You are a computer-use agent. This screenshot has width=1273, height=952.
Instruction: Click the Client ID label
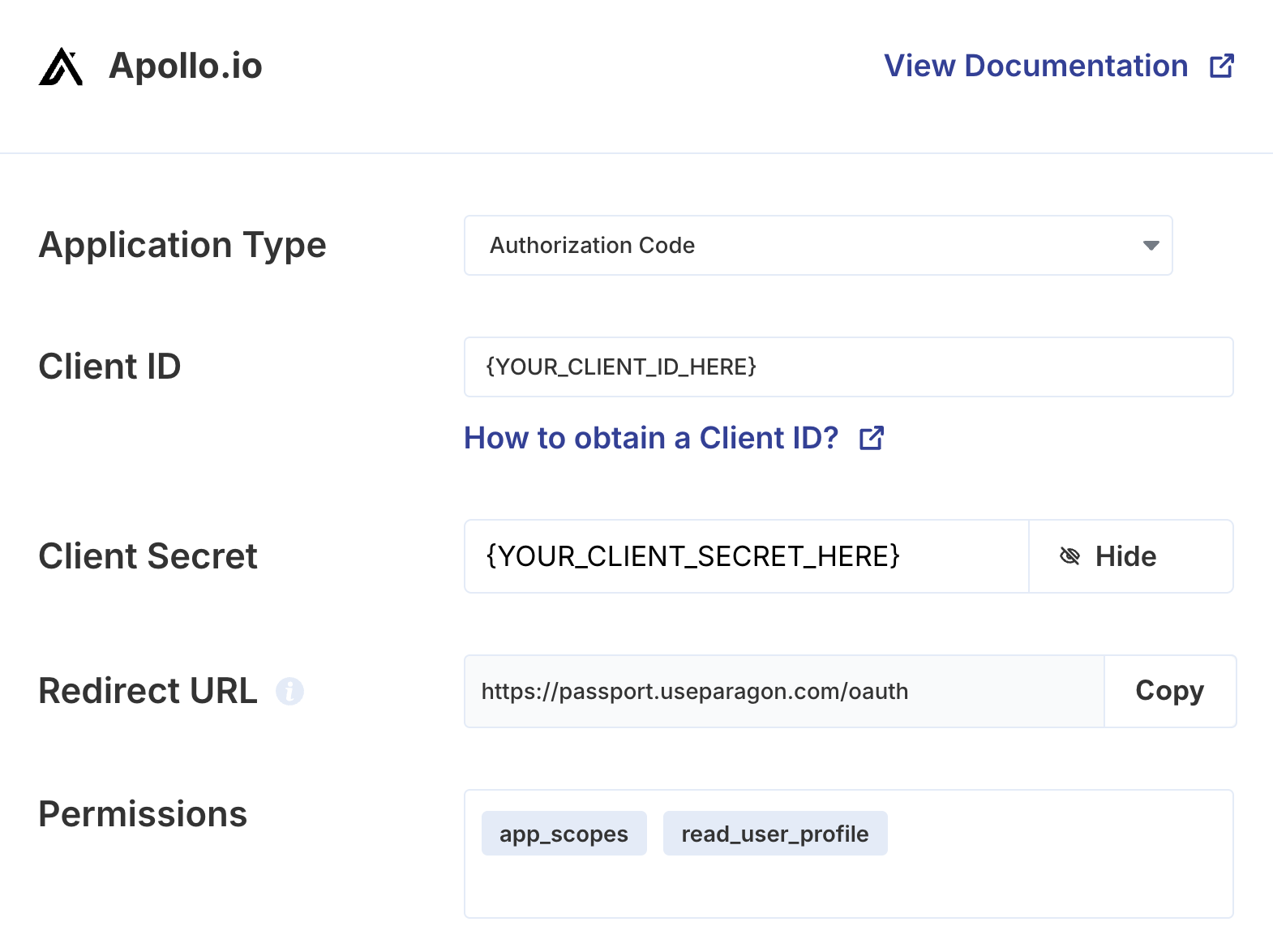[109, 367]
